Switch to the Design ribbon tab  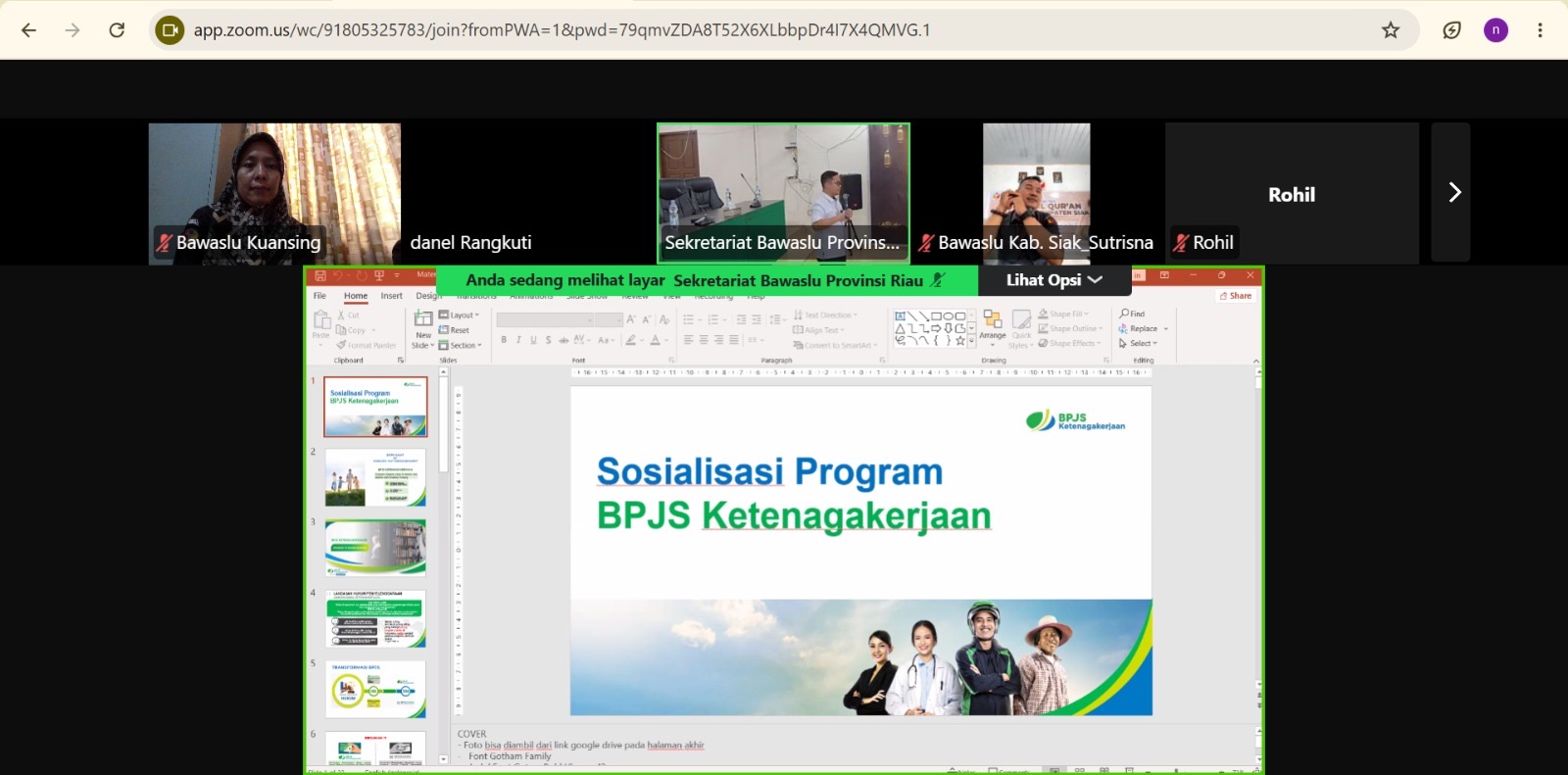click(x=428, y=296)
